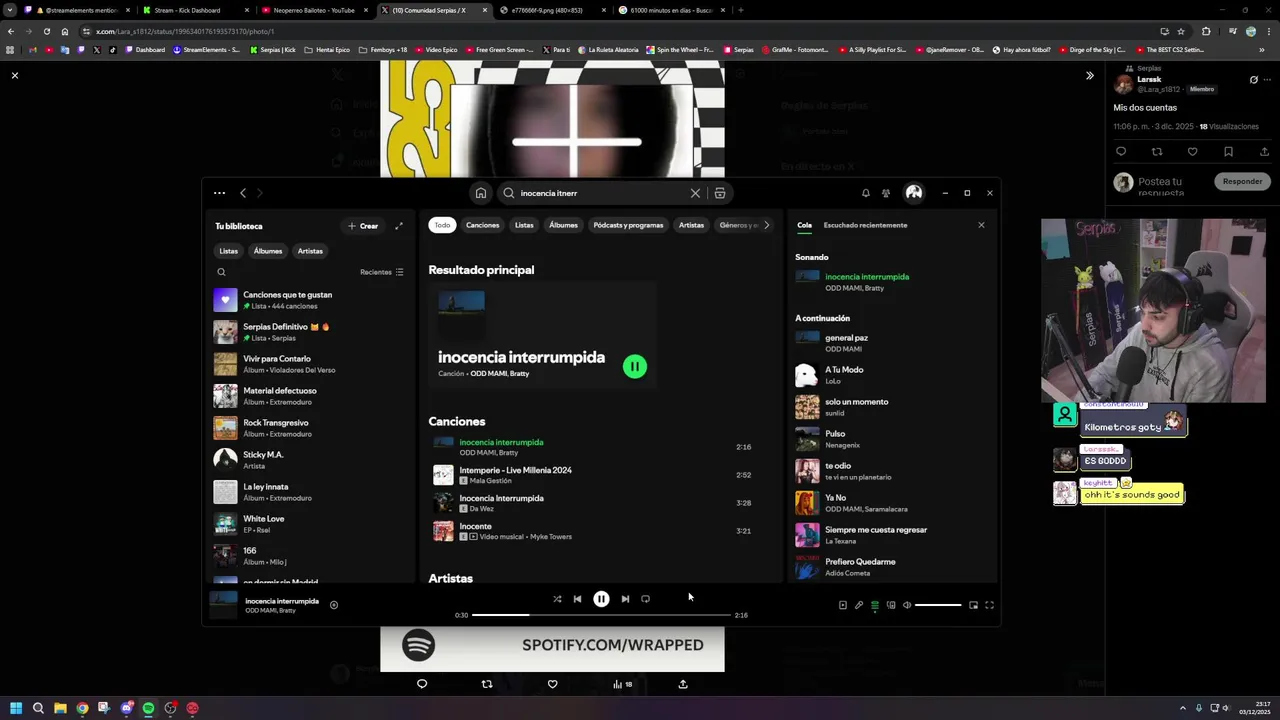This screenshot has height=720, width=1280.
Task: Close the X photo viewer
Action: [15, 75]
